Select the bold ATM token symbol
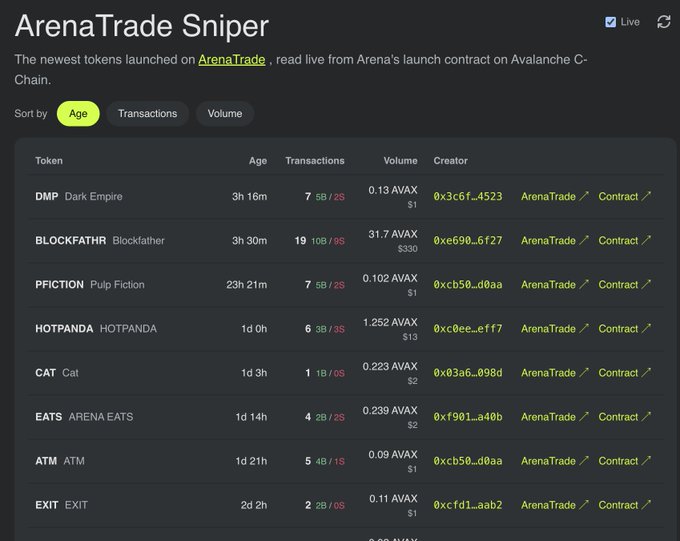The image size is (680, 541). point(46,461)
